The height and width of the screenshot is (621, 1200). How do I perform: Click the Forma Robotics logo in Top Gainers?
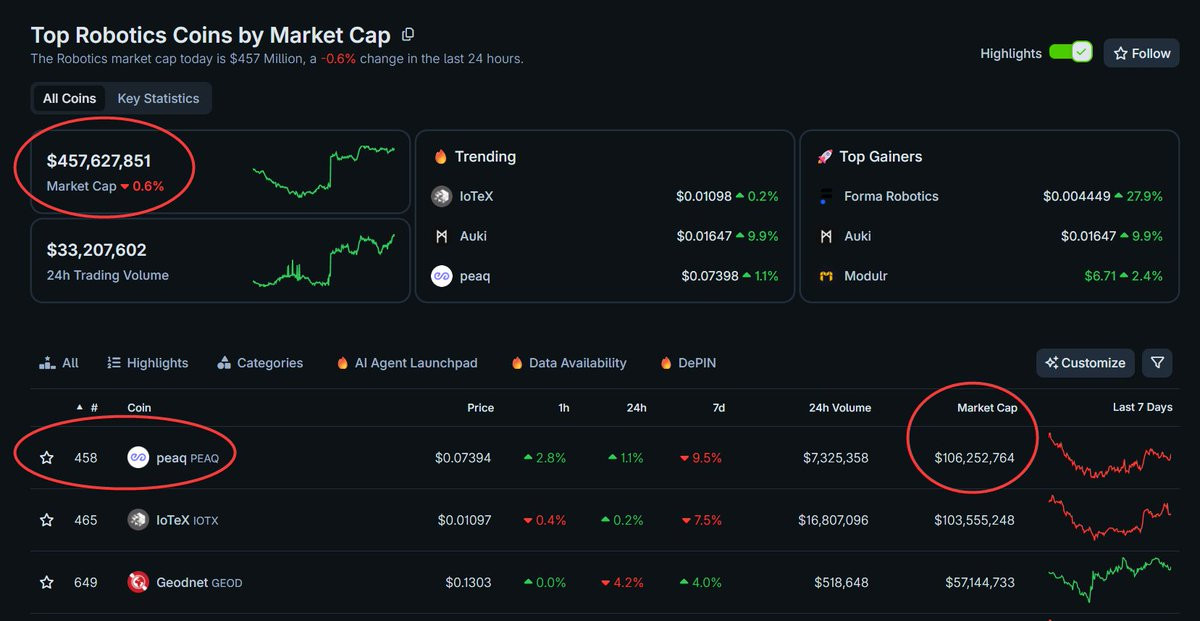pos(826,196)
